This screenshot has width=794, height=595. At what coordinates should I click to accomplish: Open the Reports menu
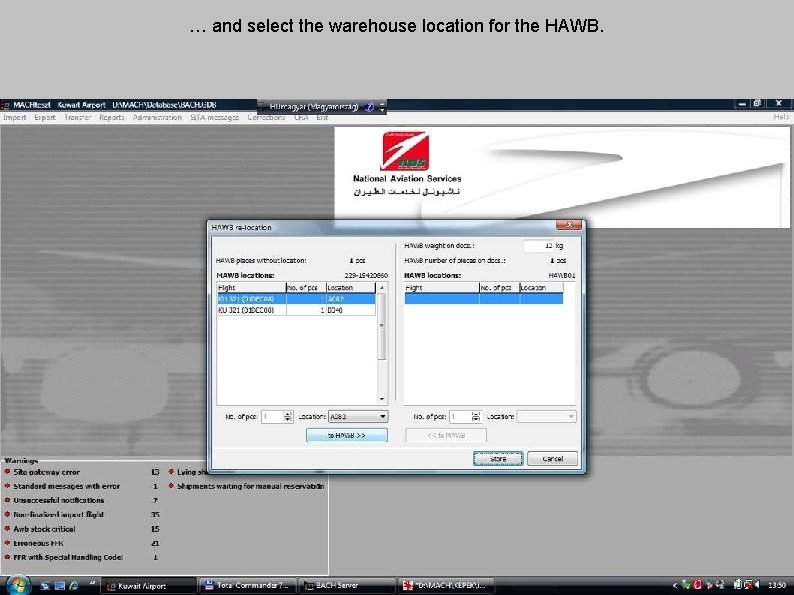pyautogui.click(x=111, y=117)
